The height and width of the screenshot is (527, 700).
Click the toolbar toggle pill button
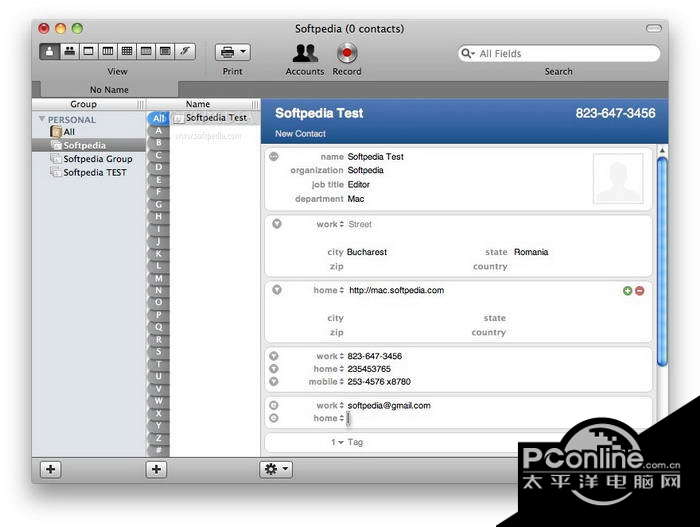click(x=654, y=29)
